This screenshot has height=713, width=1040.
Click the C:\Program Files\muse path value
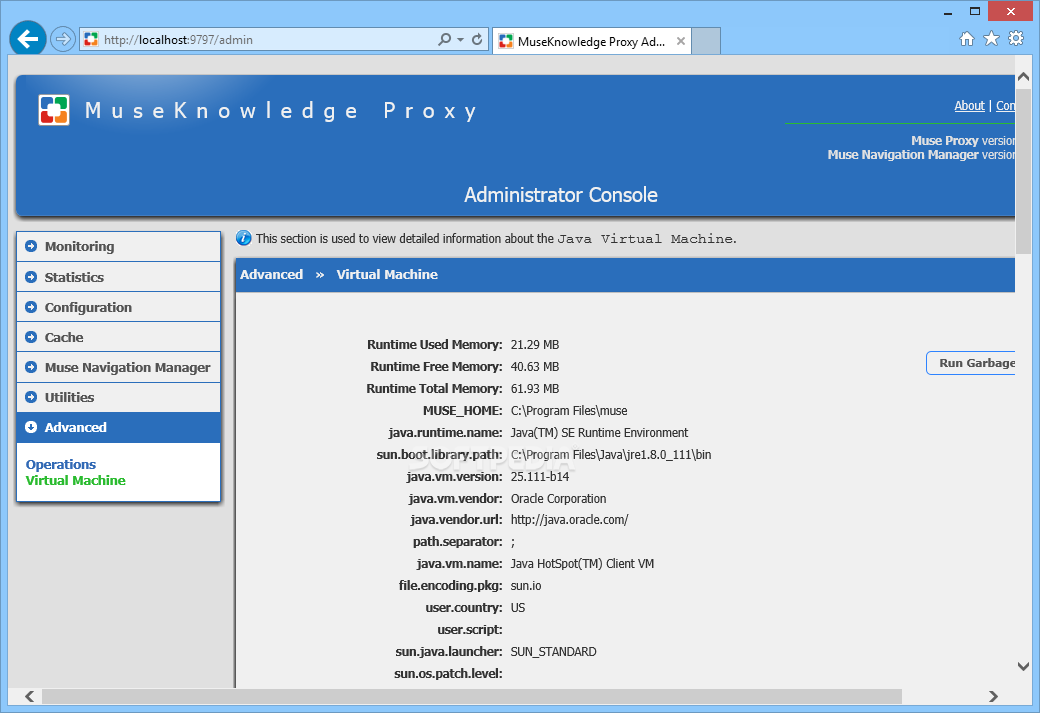[568, 411]
